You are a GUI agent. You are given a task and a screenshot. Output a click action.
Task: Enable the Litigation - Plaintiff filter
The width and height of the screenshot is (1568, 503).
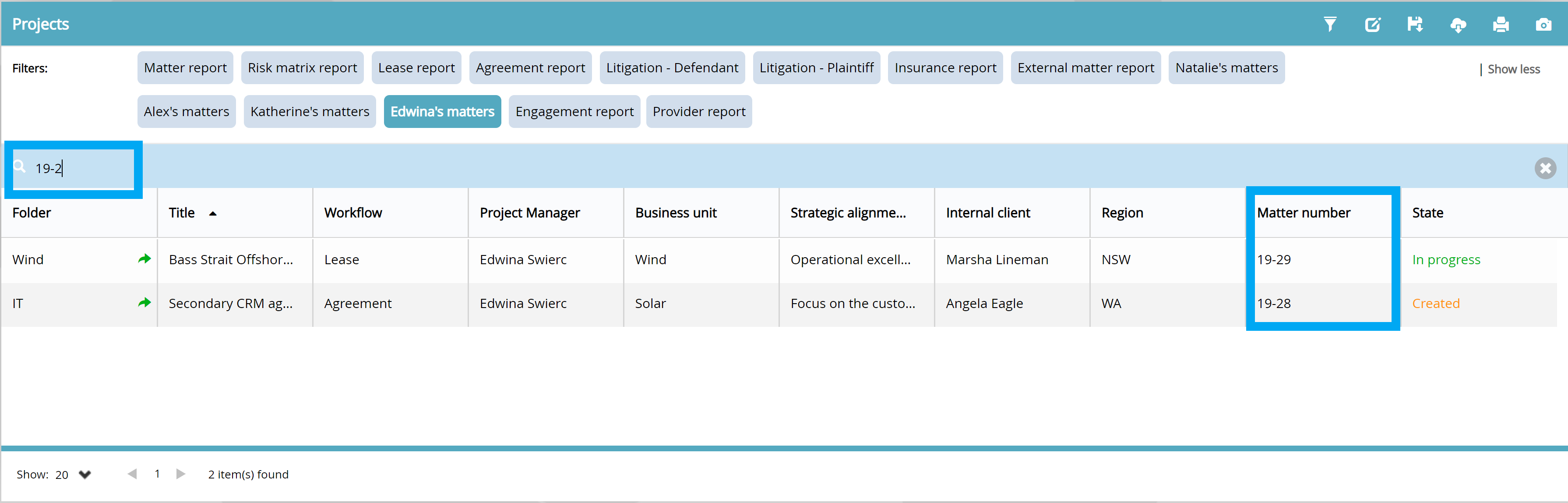point(816,67)
